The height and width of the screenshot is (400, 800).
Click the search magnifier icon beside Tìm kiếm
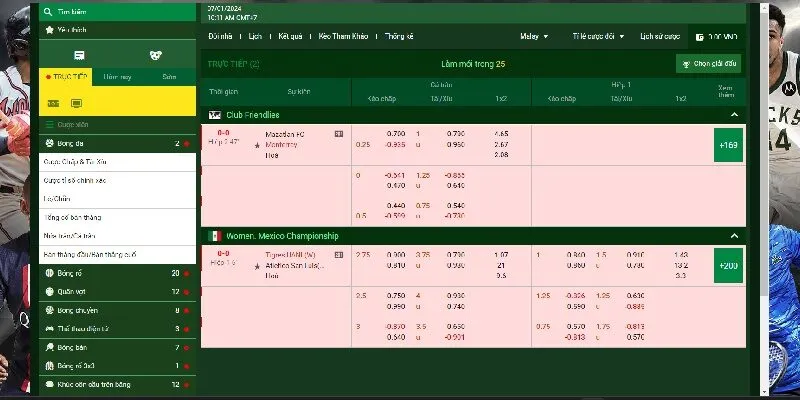click(x=48, y=12)
